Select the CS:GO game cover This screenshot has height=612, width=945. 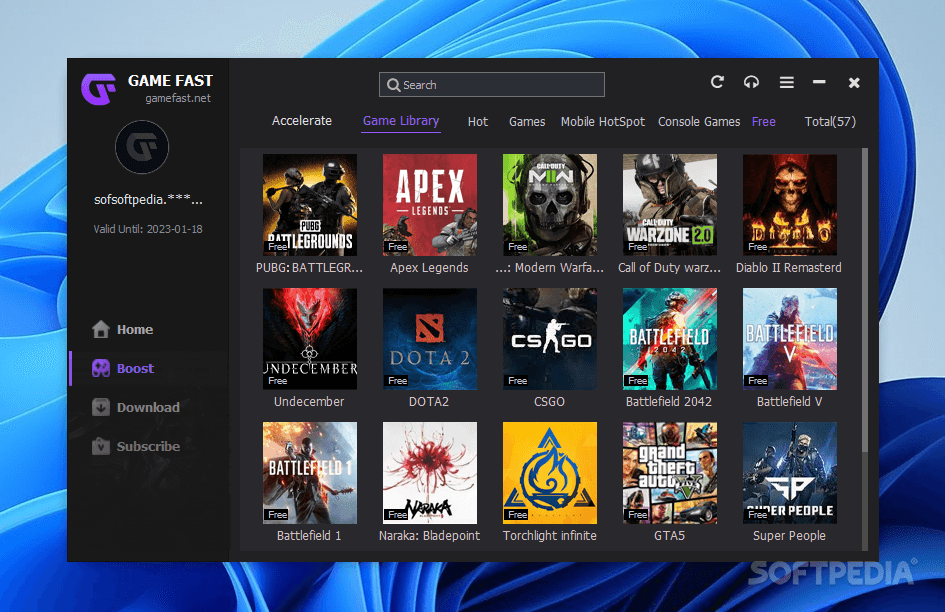pyautogui.click(x=550, y=339)
